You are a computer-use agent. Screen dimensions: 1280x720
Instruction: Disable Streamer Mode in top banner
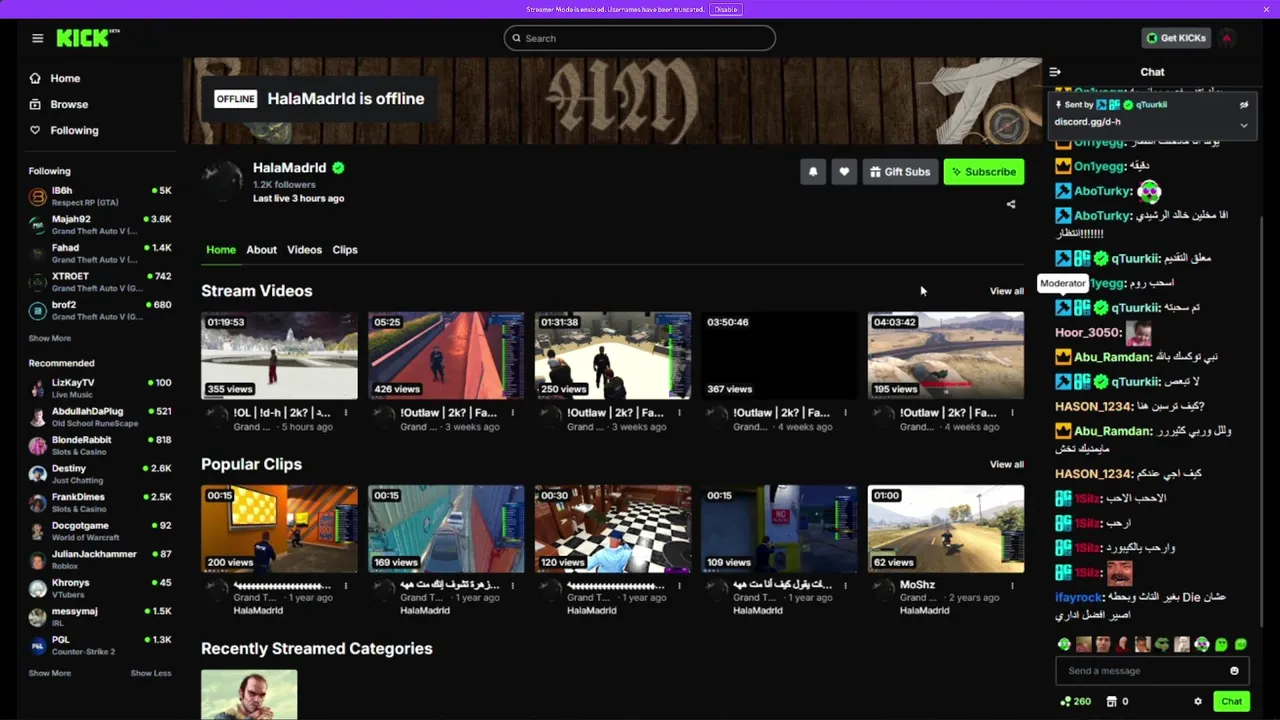(x=726, y=9)
